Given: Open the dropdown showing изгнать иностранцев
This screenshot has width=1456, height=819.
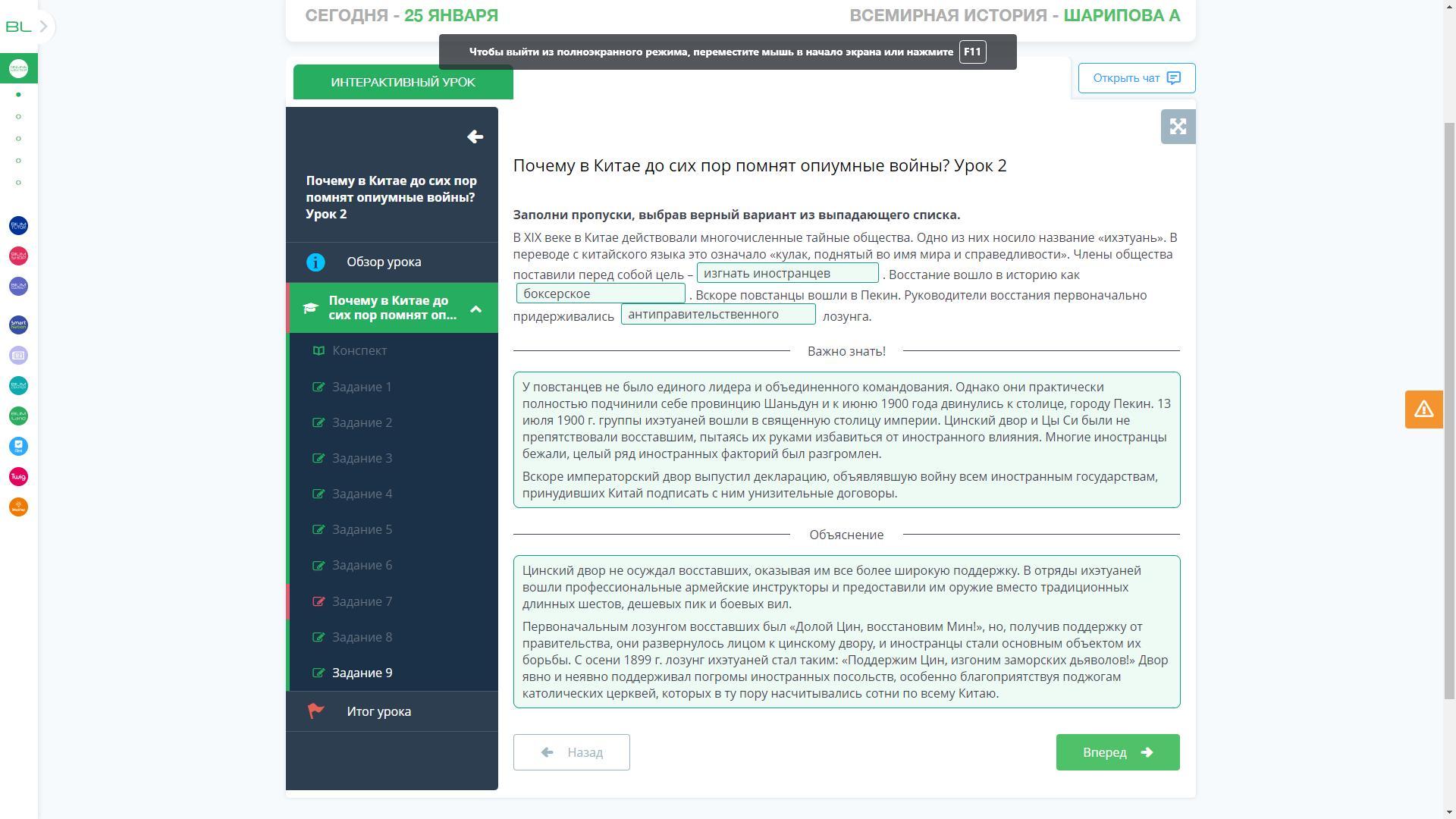Looking at the screenshot, I should coord(788,273).
